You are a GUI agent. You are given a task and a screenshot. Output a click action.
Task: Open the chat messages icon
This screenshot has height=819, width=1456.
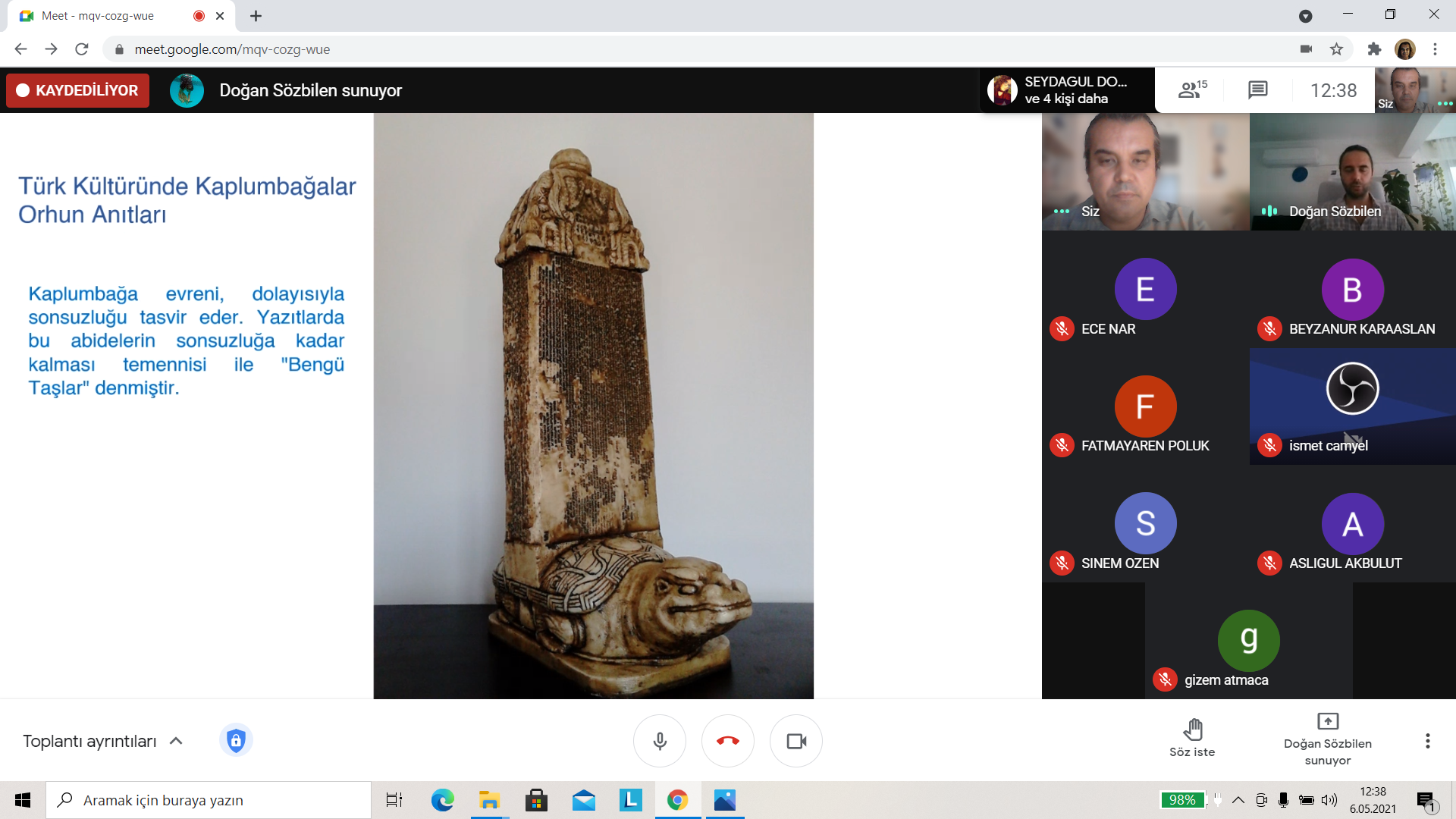1257,90
